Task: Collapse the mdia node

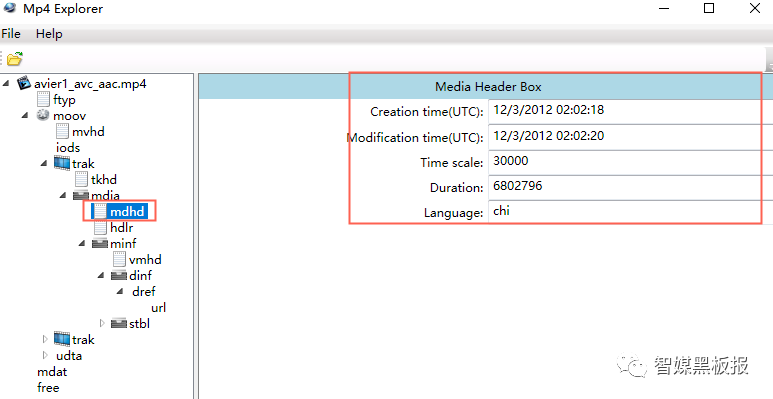Action: 63,195
